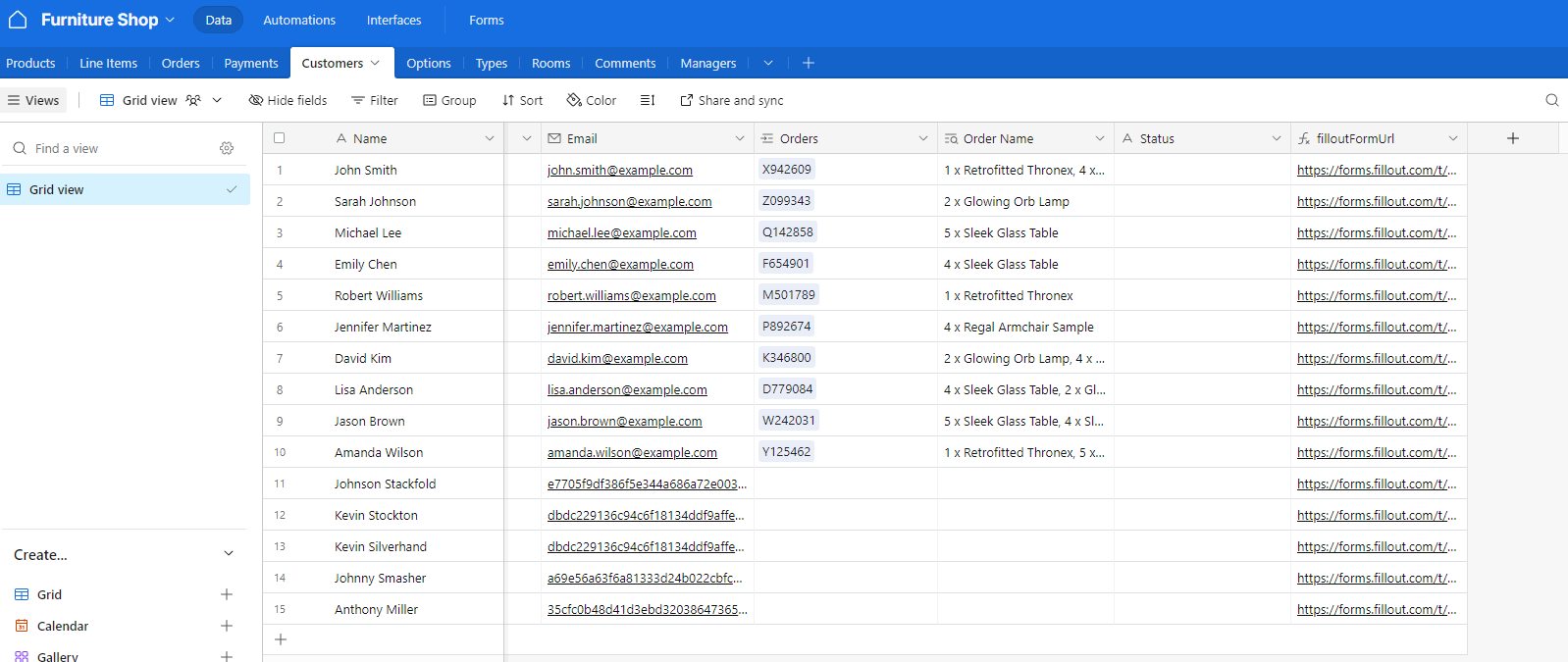The height and width of the screenshot is (662, 1568).
Task: Open the Forms section
Action: pyautogui.click(x=487, y=20)
